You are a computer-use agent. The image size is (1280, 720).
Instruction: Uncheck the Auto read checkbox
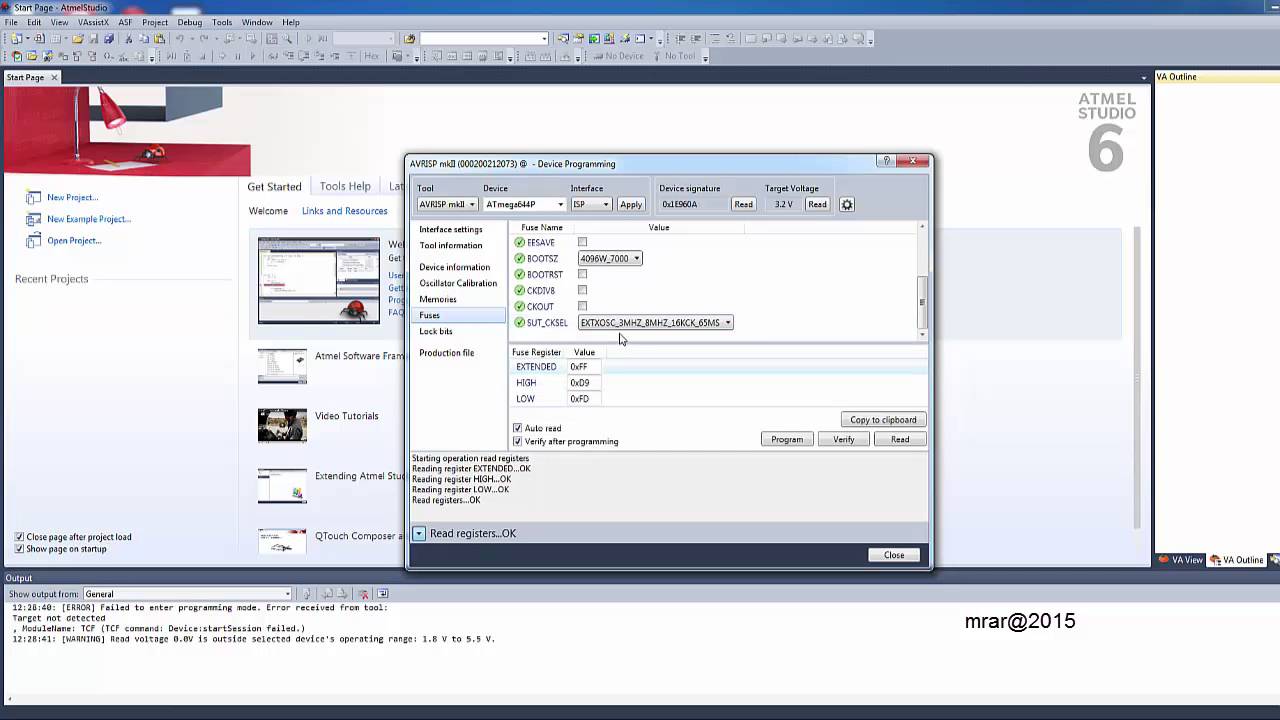tap(517, 428)
